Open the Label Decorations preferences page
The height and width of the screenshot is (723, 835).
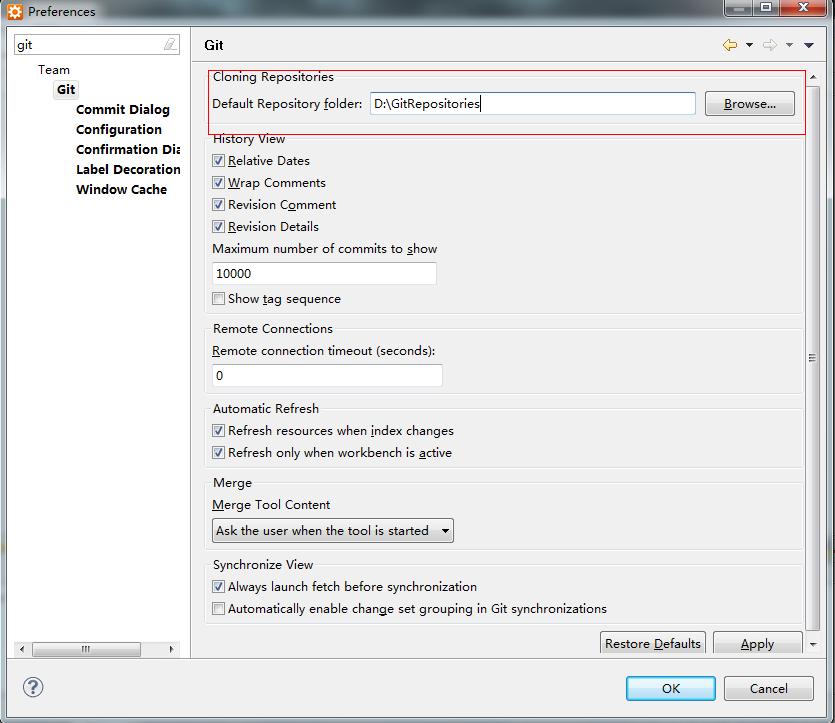pyautogui.click(x=128, y=169)
